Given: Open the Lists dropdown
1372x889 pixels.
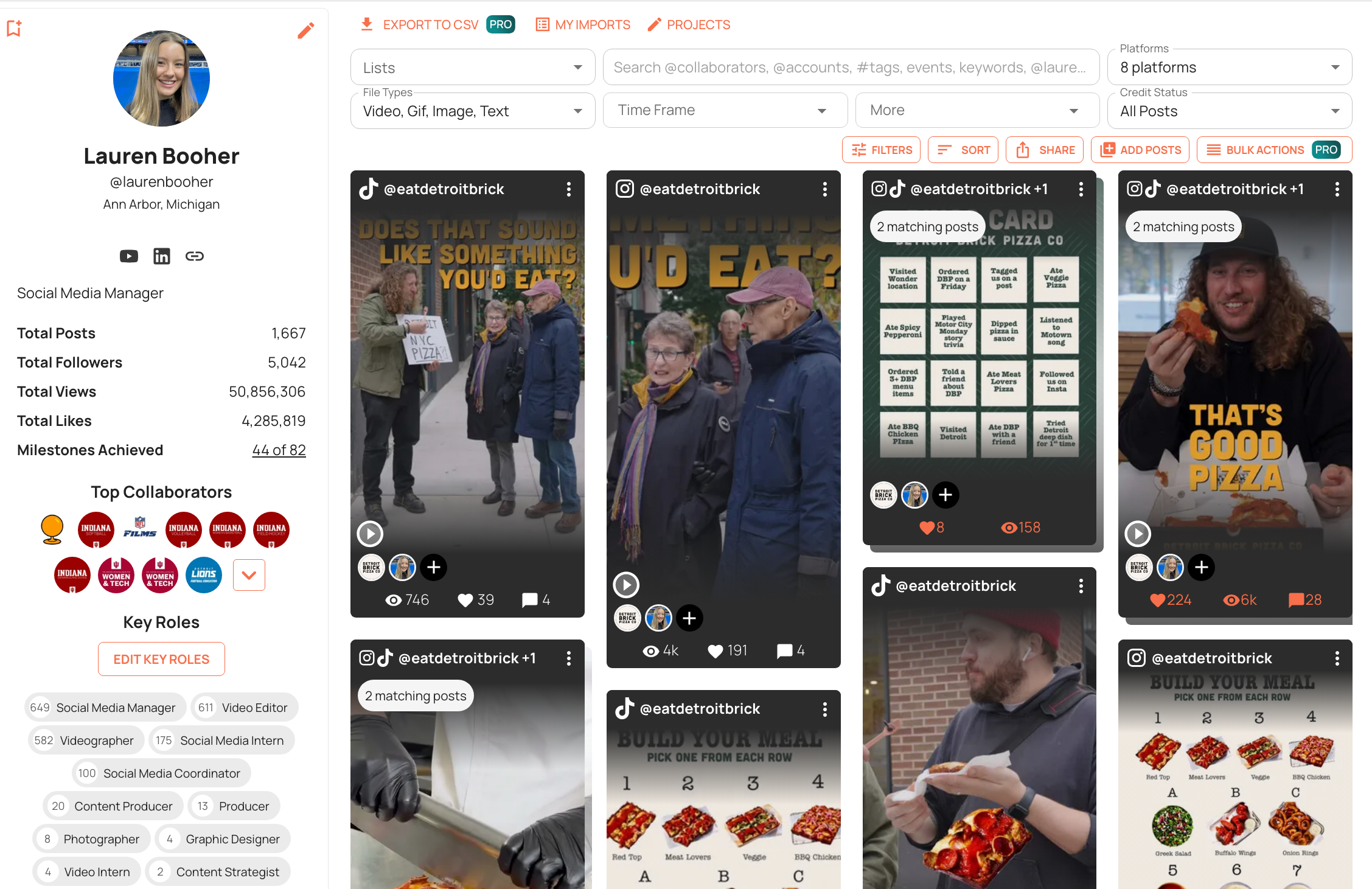Looking at the screenshot, I should tap(472, 68).
